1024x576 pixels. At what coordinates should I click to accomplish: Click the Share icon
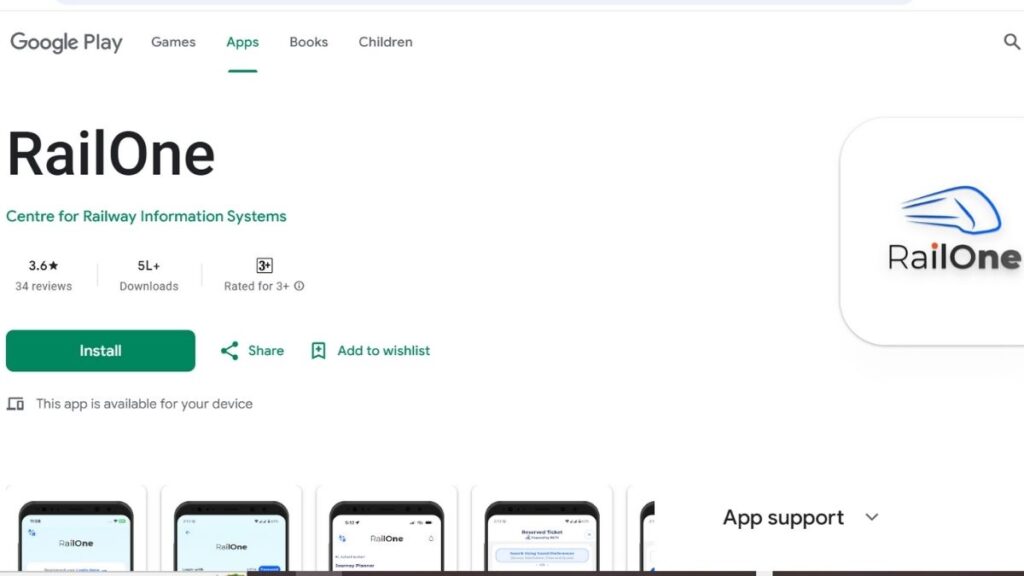pyautogui.click(x=229, y=351)
